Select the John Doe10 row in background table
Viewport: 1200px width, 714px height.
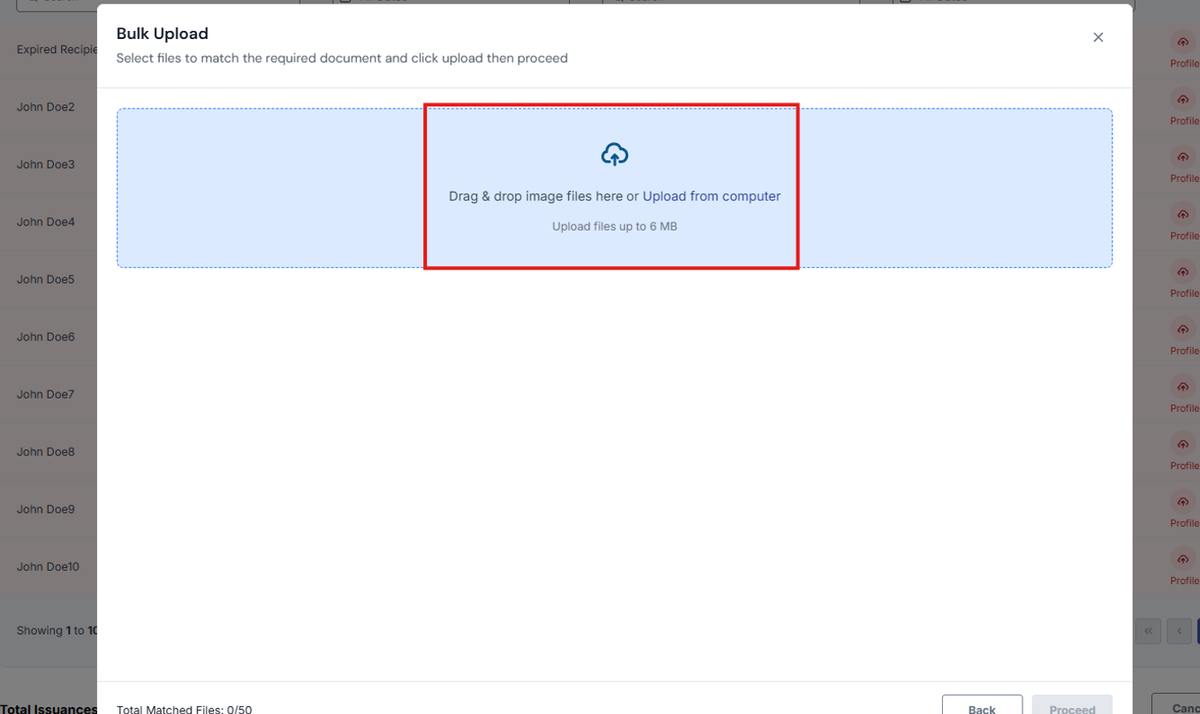click(x=48, y=567)
